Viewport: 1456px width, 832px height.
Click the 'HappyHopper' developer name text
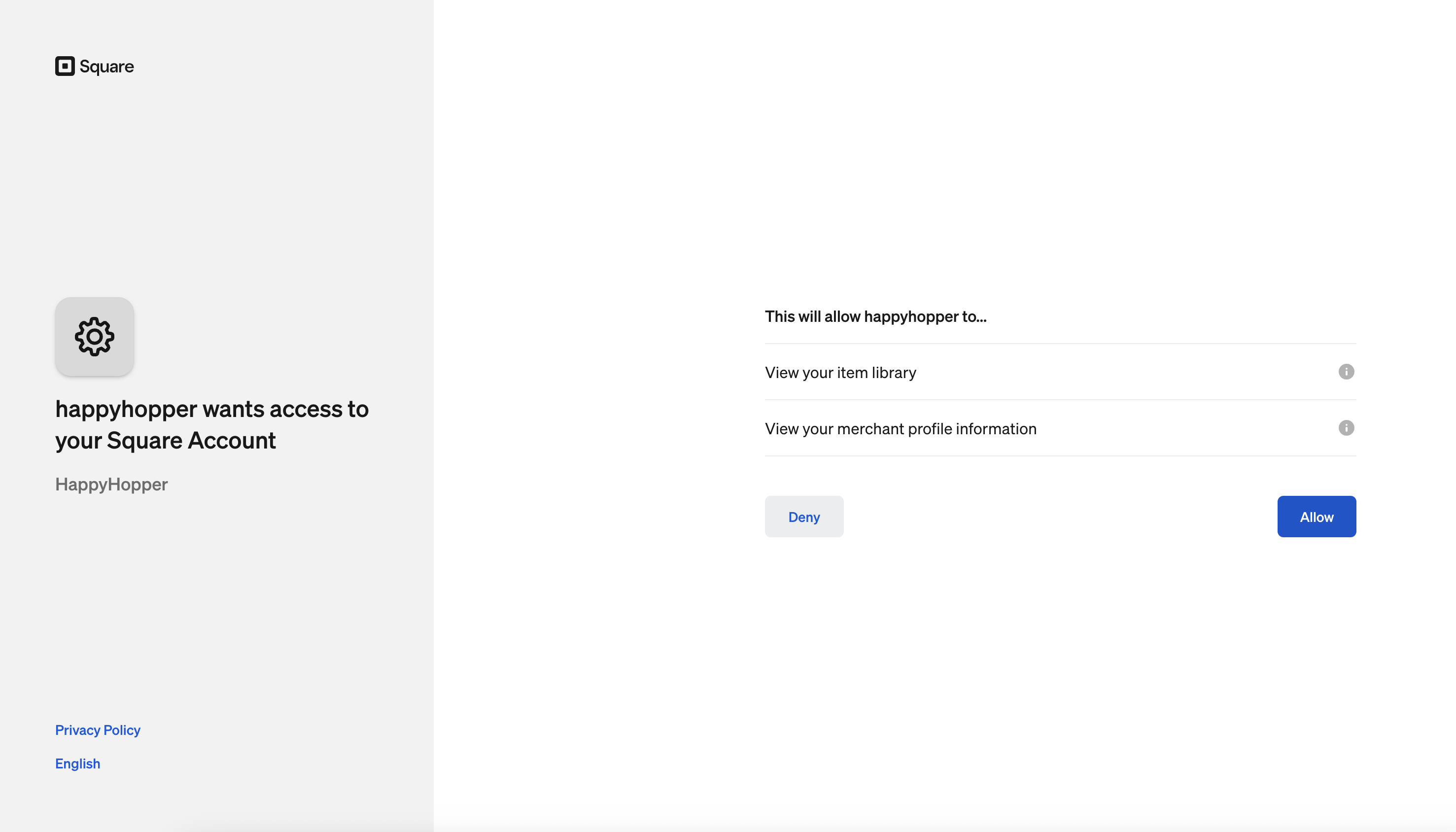[111, 485]
